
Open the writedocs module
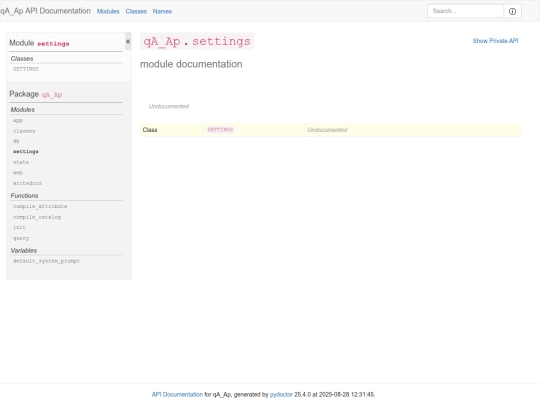[27, 183]
